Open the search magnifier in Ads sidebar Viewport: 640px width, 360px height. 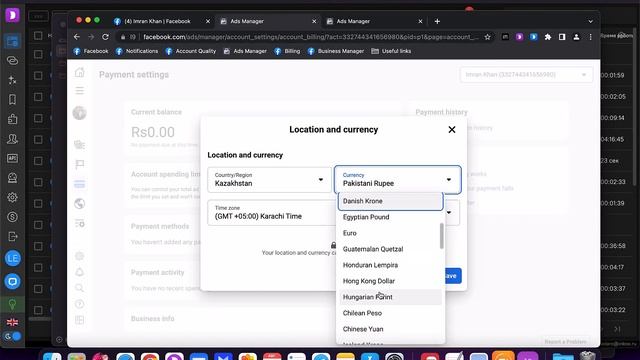tap(80, 288)
